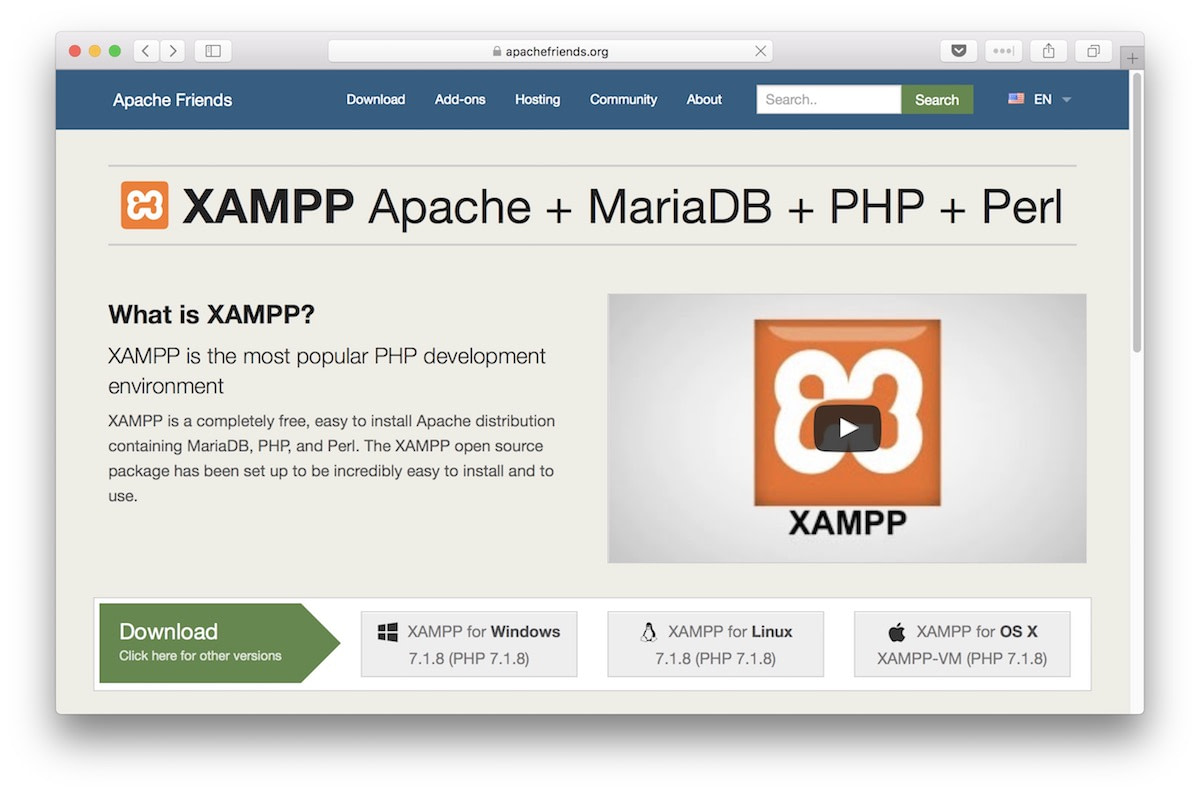Click the three-dots extension button in toolbar

(1003, 50)
